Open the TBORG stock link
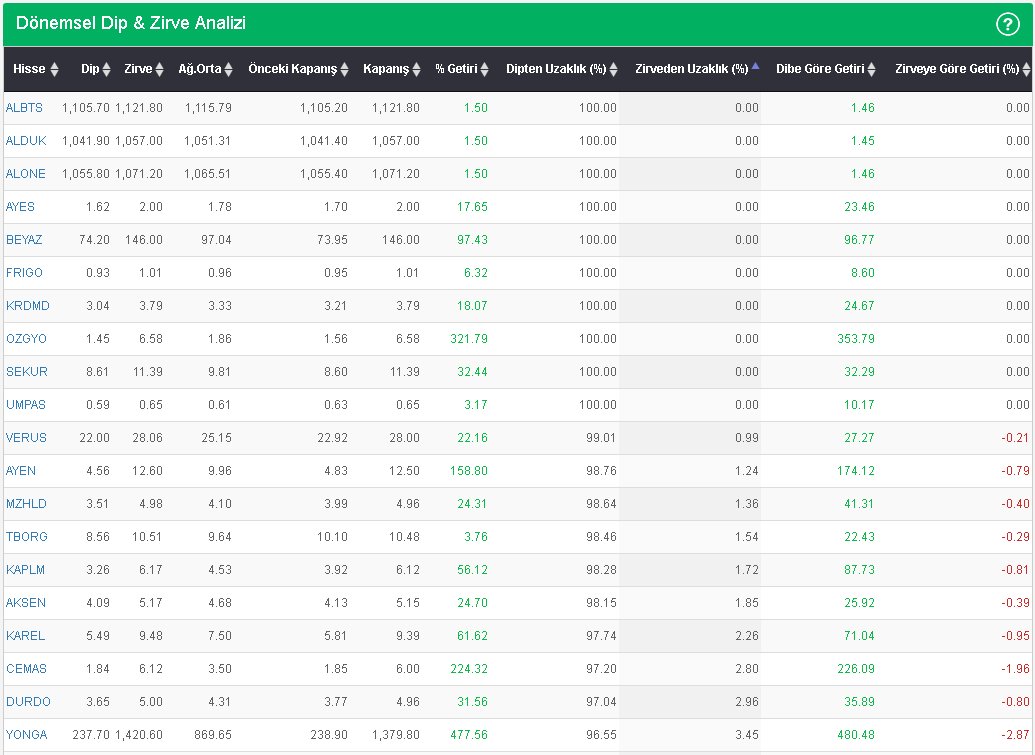This screenshot has width=1035, height=755. [x=27, y=537]
